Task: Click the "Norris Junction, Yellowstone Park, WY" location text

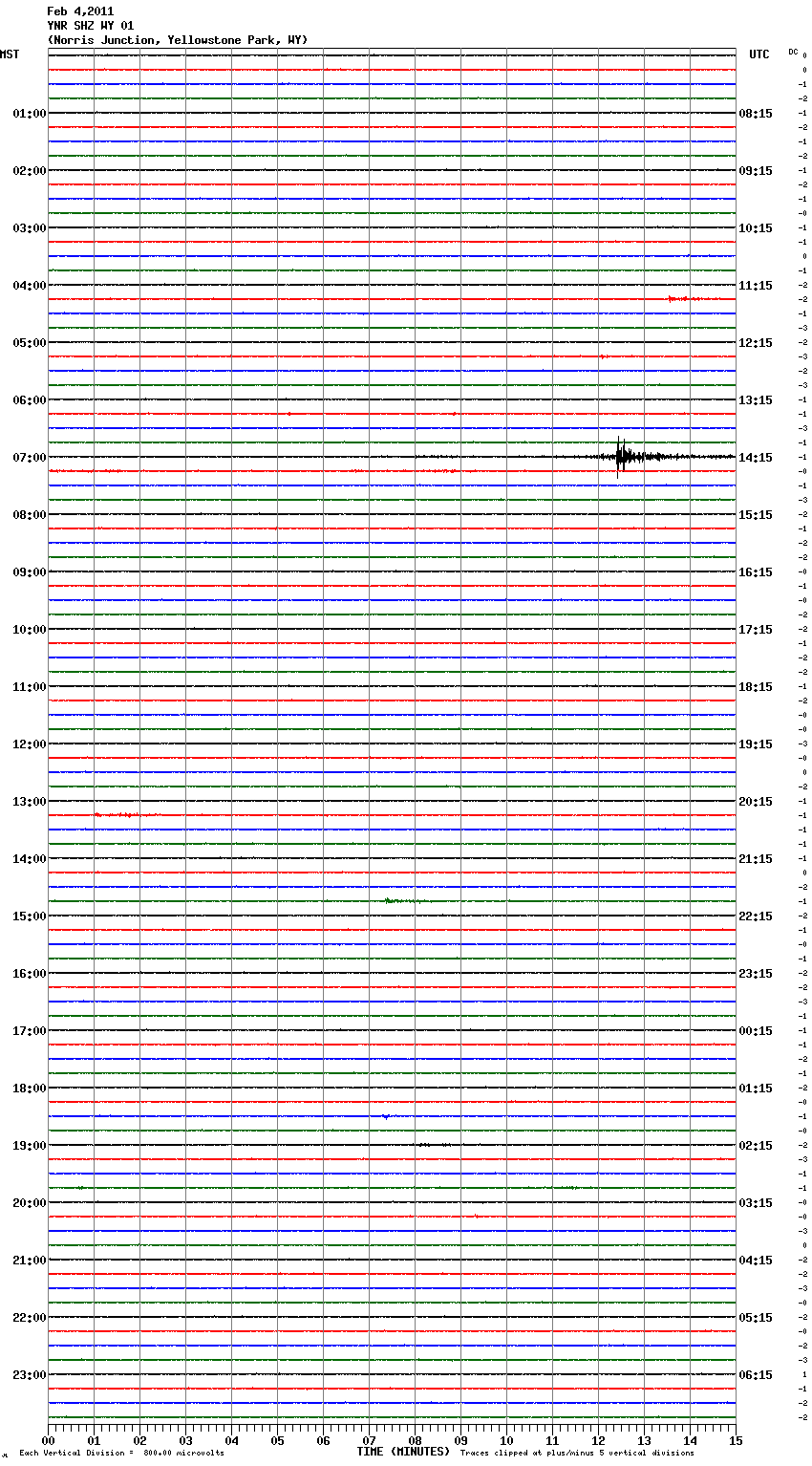Action: coord(178,40)
